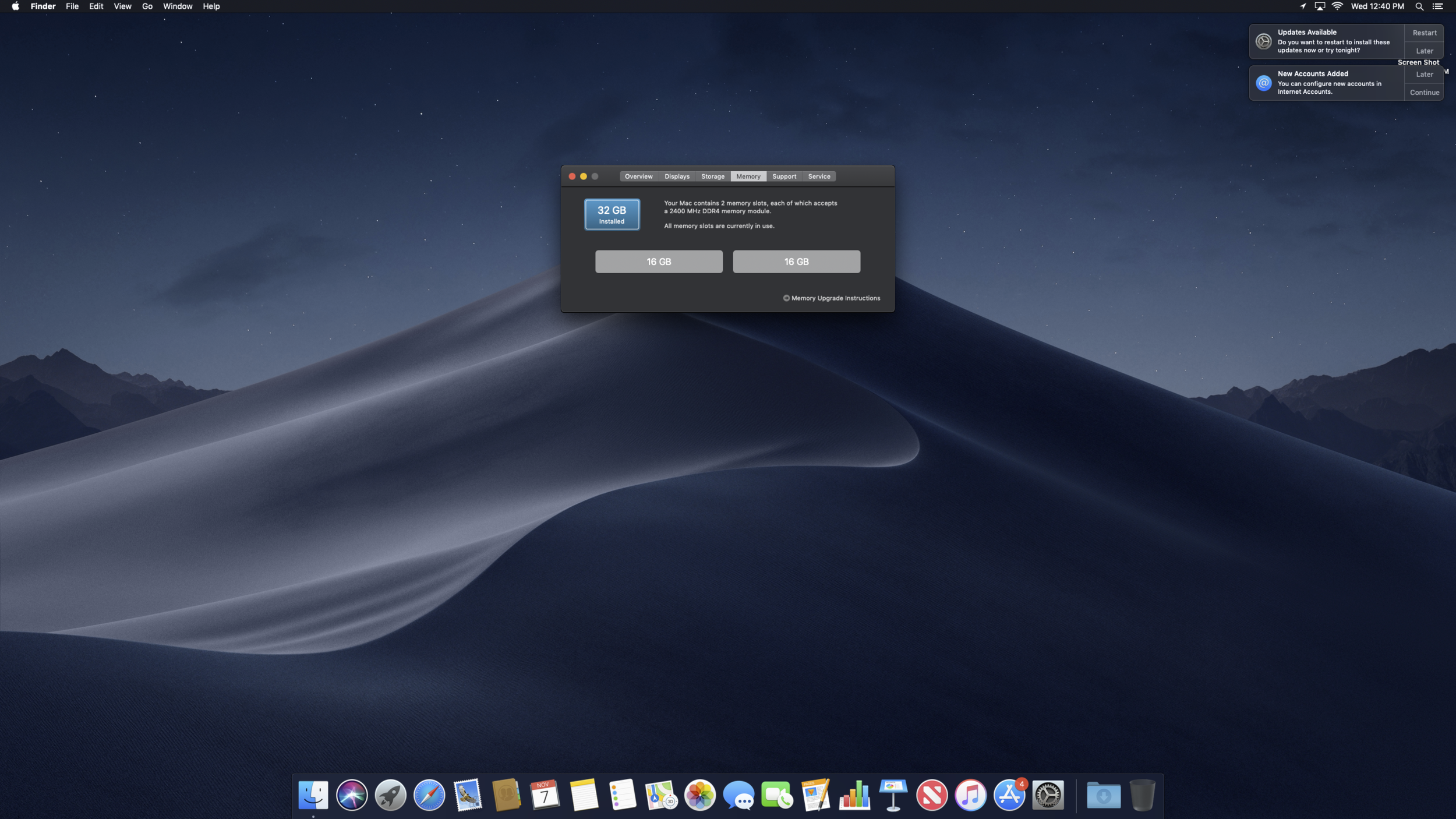Click Memory Upgrade Instructions link
The width and height of the screenshot is (1456, 819).
click(831, 298)
